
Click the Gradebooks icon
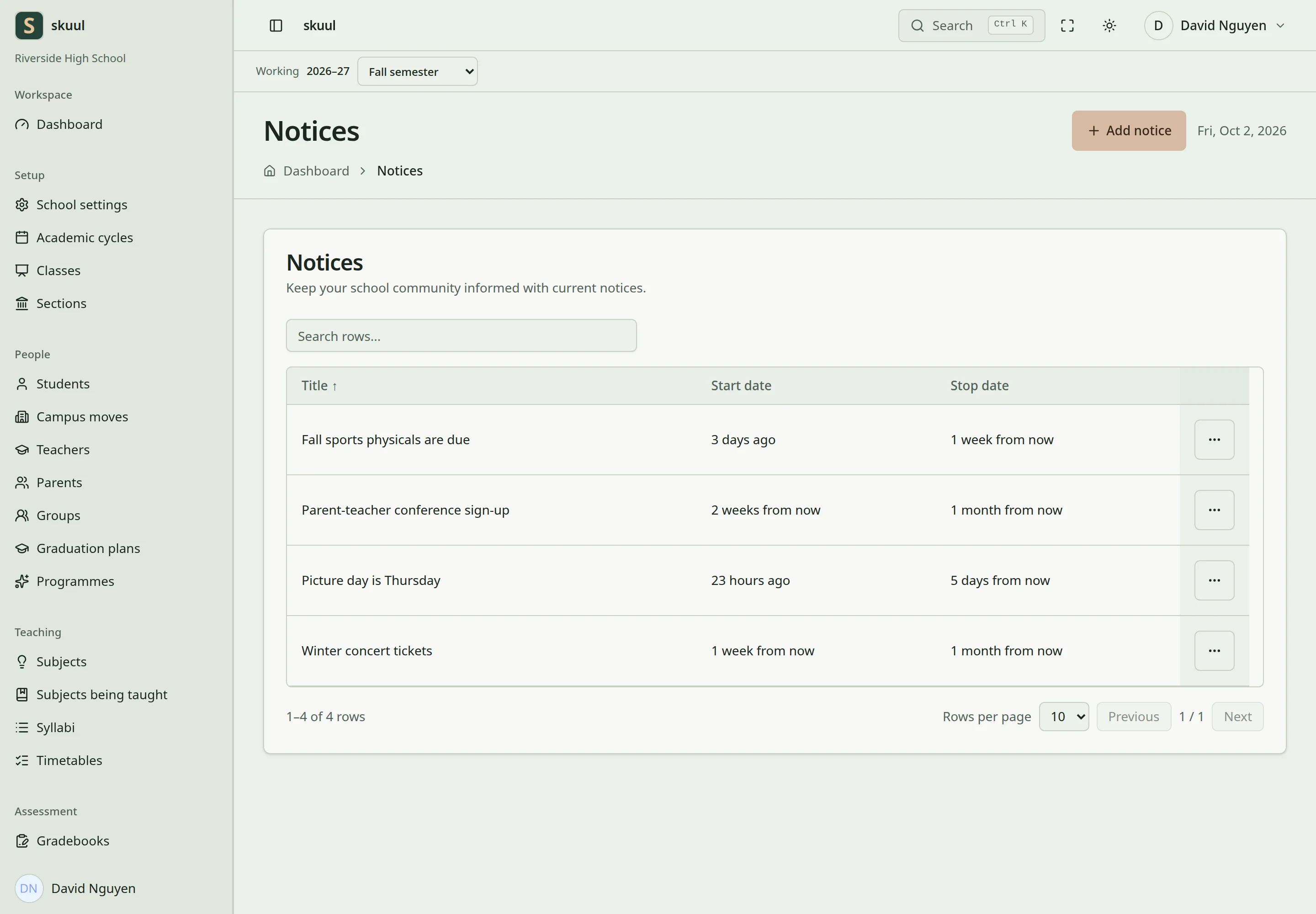[22, 841]
